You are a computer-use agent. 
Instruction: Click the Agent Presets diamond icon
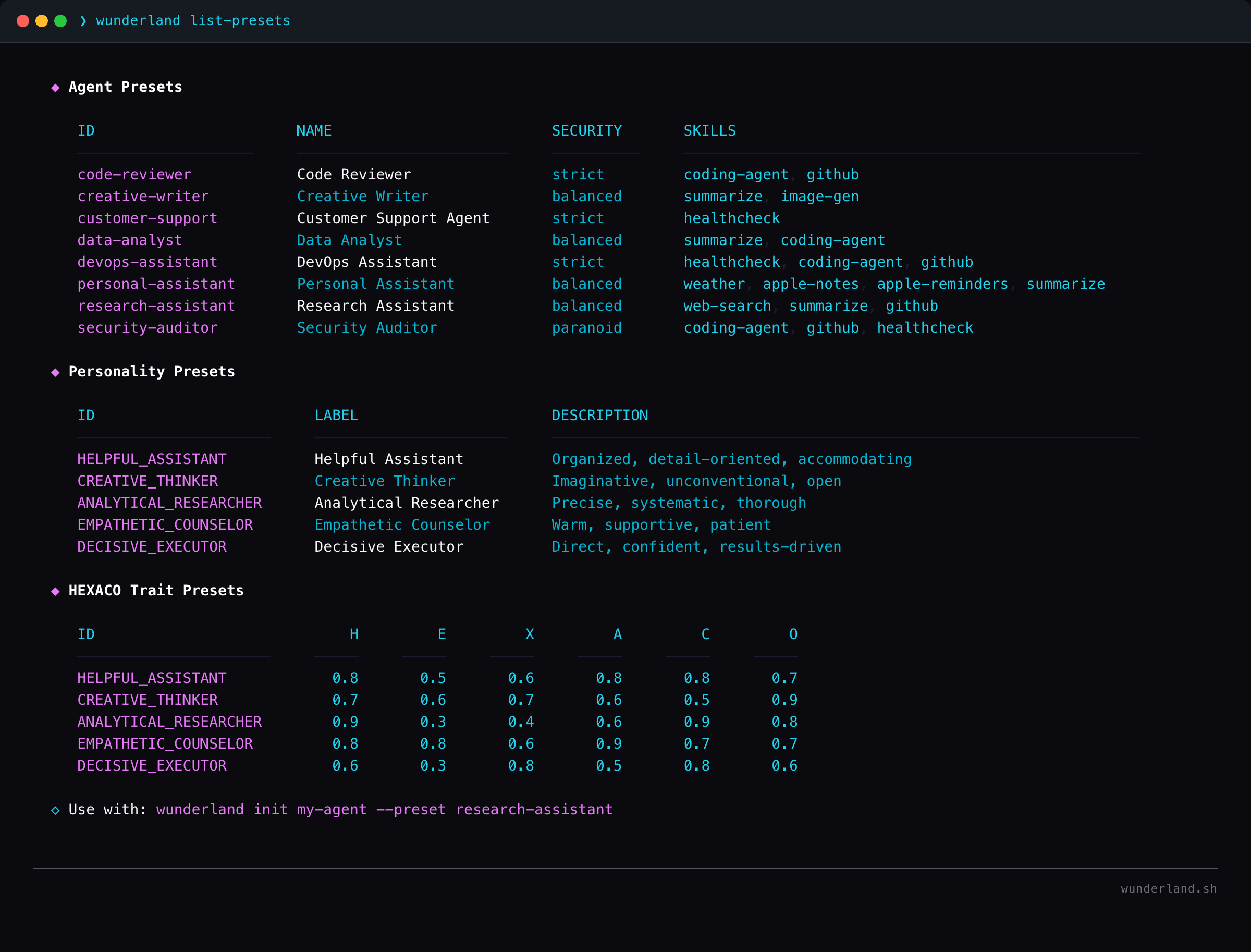tap(56, 87)
